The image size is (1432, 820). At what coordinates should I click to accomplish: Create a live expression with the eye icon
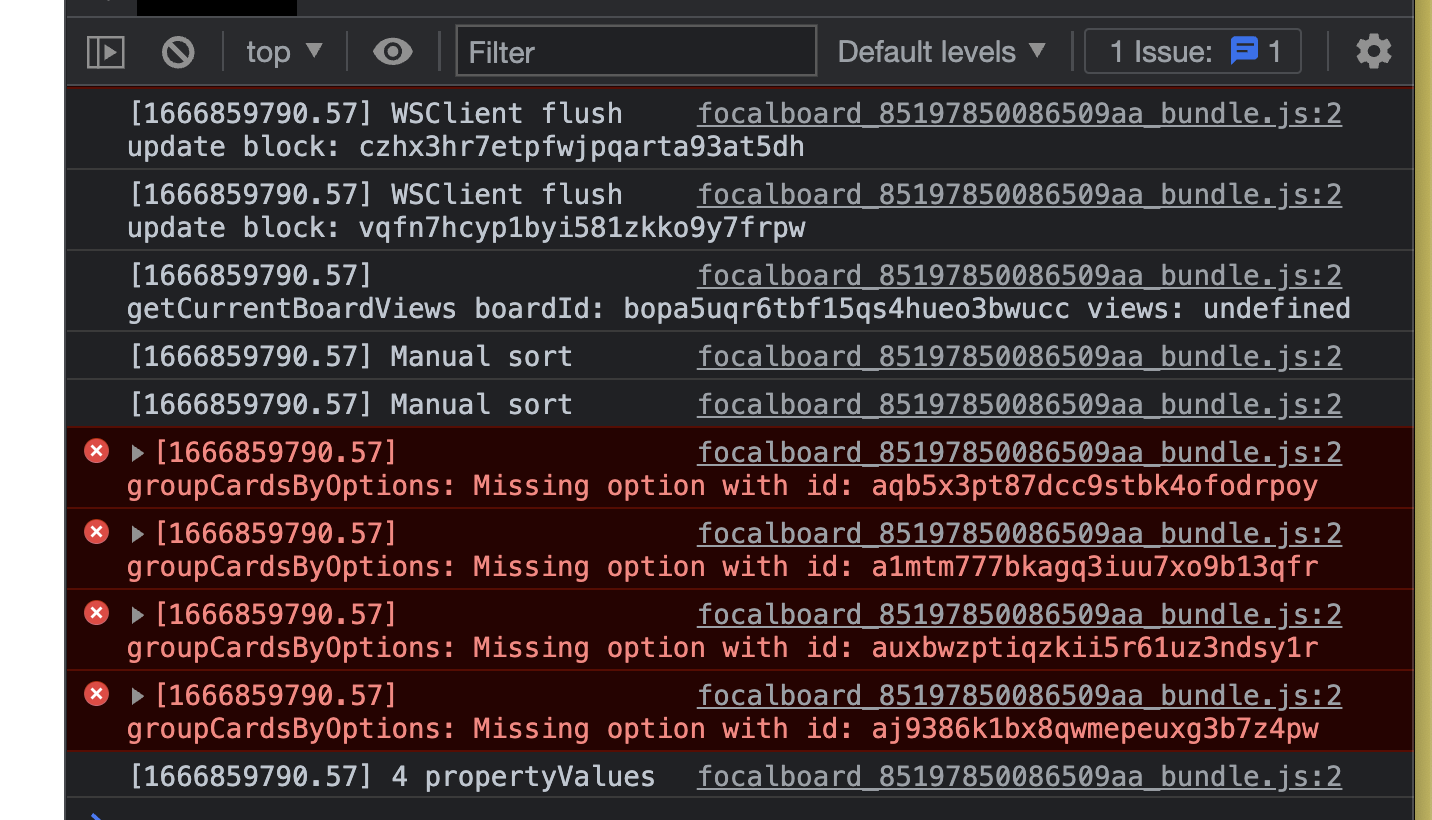click(x=393, y=51)
